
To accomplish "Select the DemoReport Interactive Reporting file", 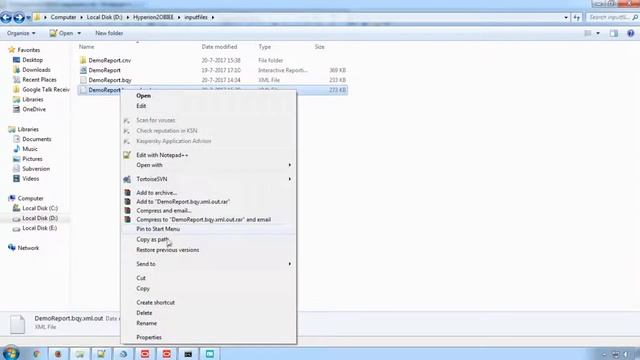I will tap(104, 70).
